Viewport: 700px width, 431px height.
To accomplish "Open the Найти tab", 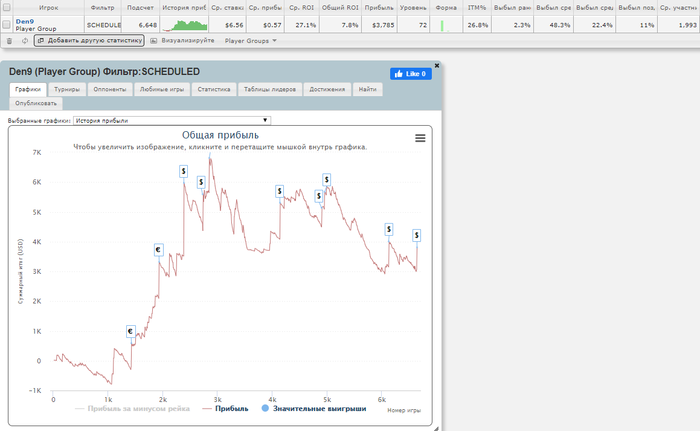I will (x=367, y=89).
